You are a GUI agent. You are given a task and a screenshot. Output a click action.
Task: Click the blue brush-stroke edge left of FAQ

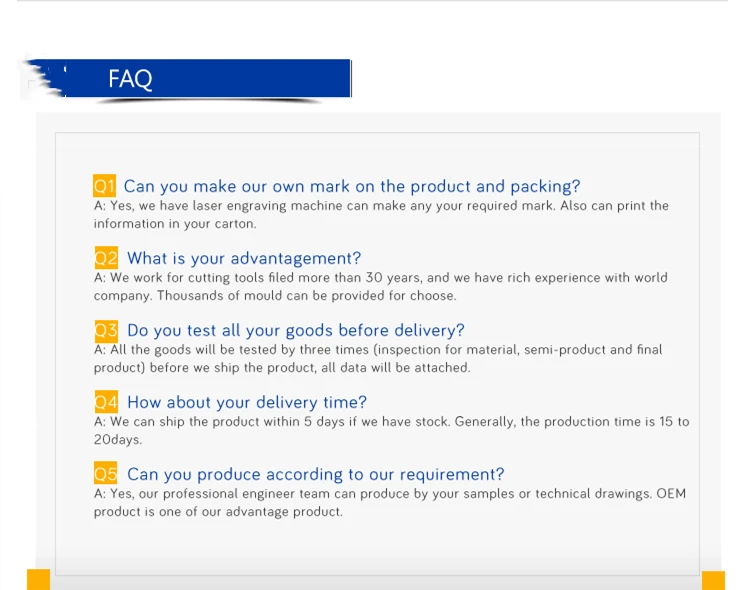tap(43, 79)
